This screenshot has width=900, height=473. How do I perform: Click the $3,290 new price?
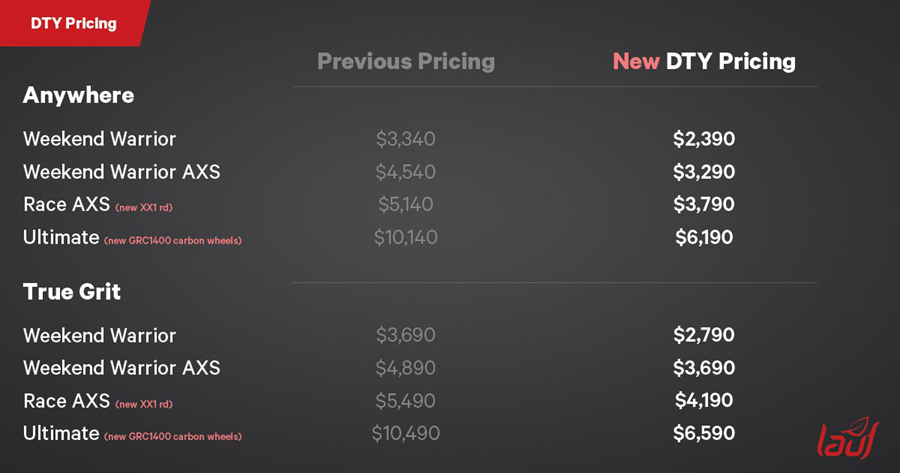coord(704,172)
